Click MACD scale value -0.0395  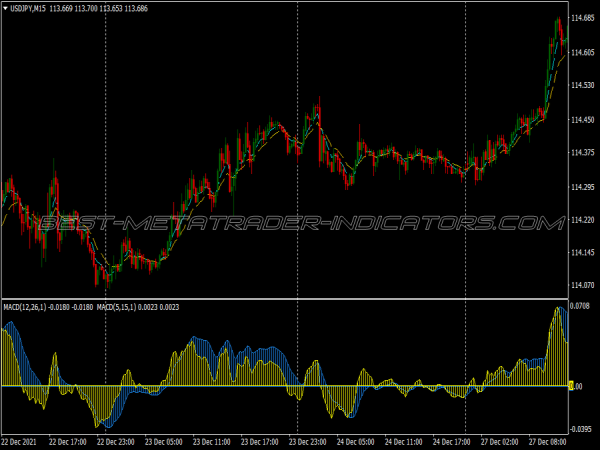[x=581, y=429]
